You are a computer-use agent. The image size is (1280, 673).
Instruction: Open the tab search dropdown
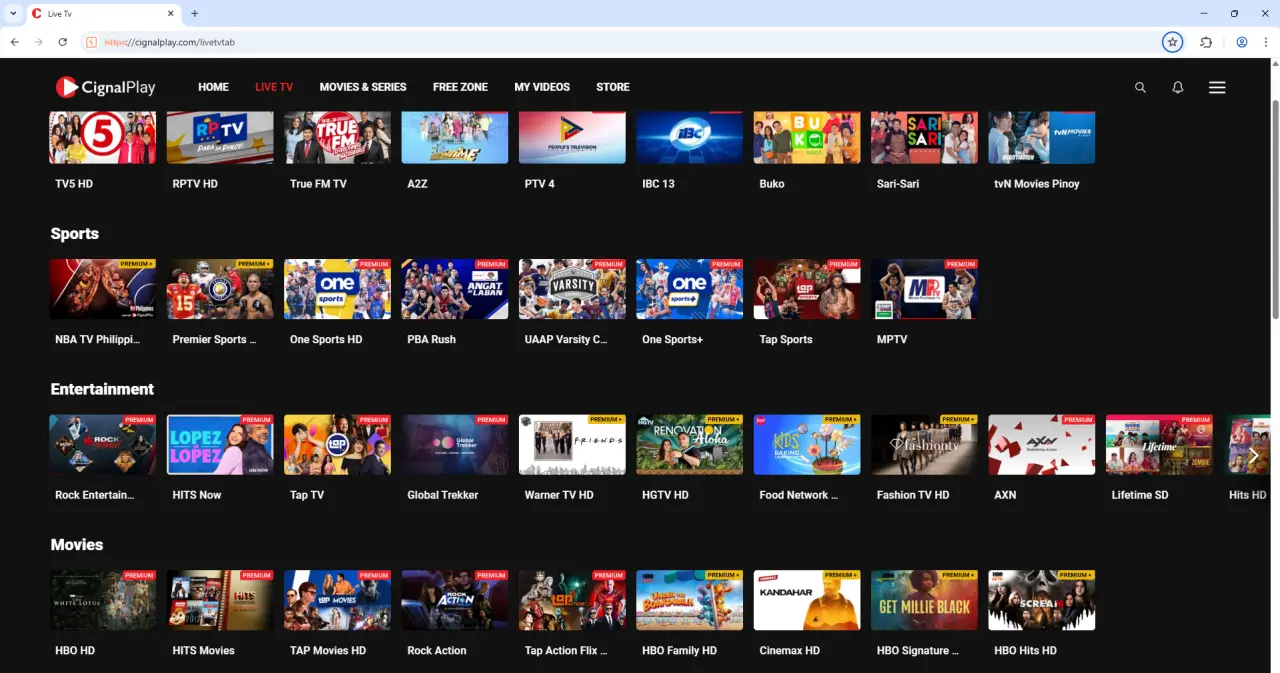tap(13, 13)
